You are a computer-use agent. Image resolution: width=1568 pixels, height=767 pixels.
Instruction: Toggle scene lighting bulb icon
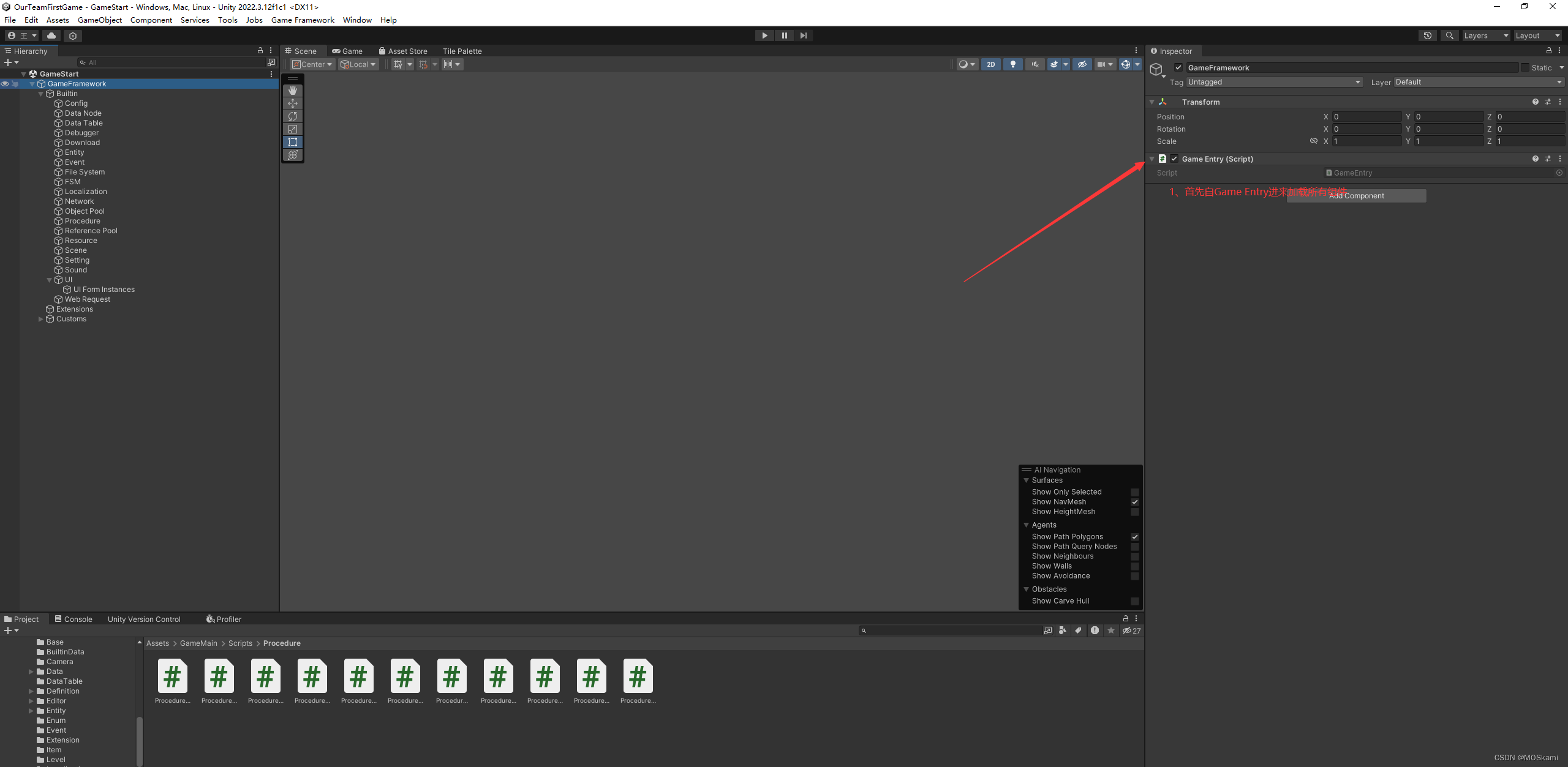(x=1012, y=64)
